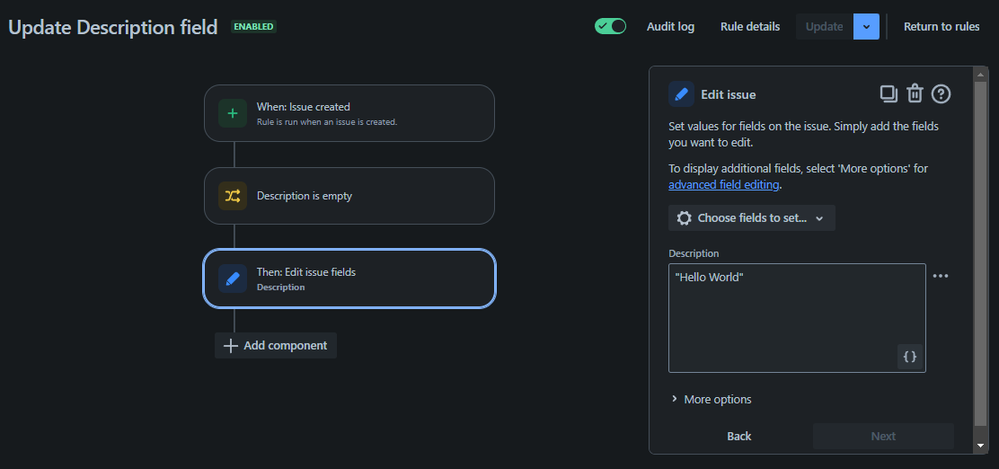Open the Update button dropdown arrow
The image size is (999, 469).
[x=866, y=27]
